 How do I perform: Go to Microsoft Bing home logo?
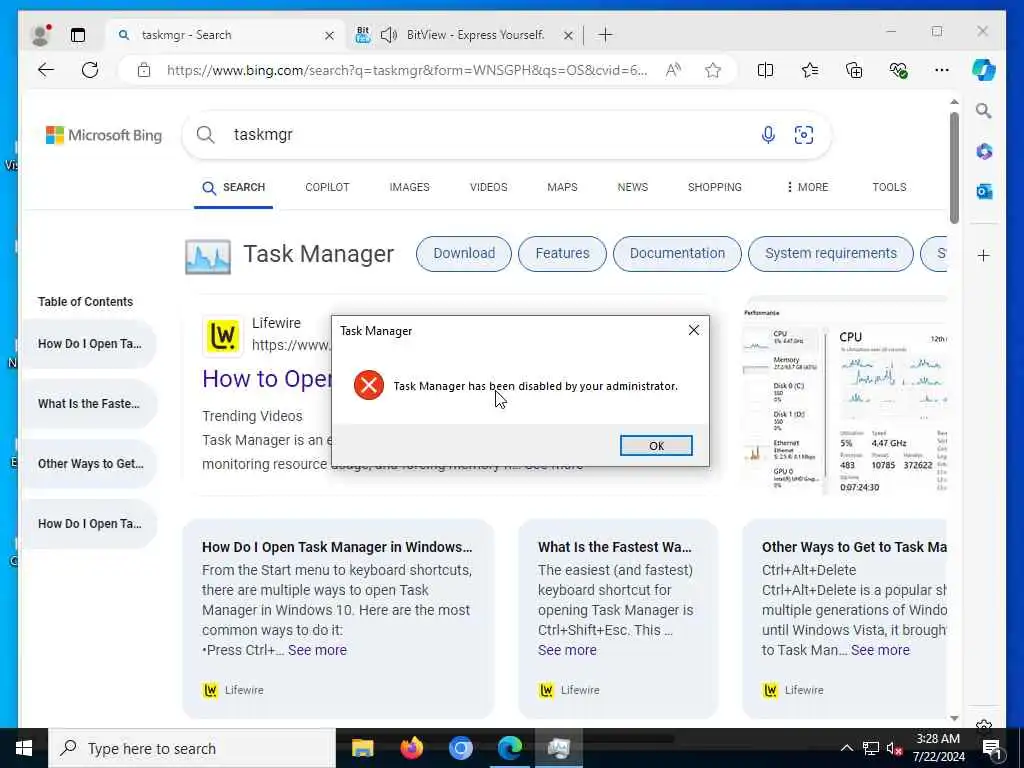104,135
